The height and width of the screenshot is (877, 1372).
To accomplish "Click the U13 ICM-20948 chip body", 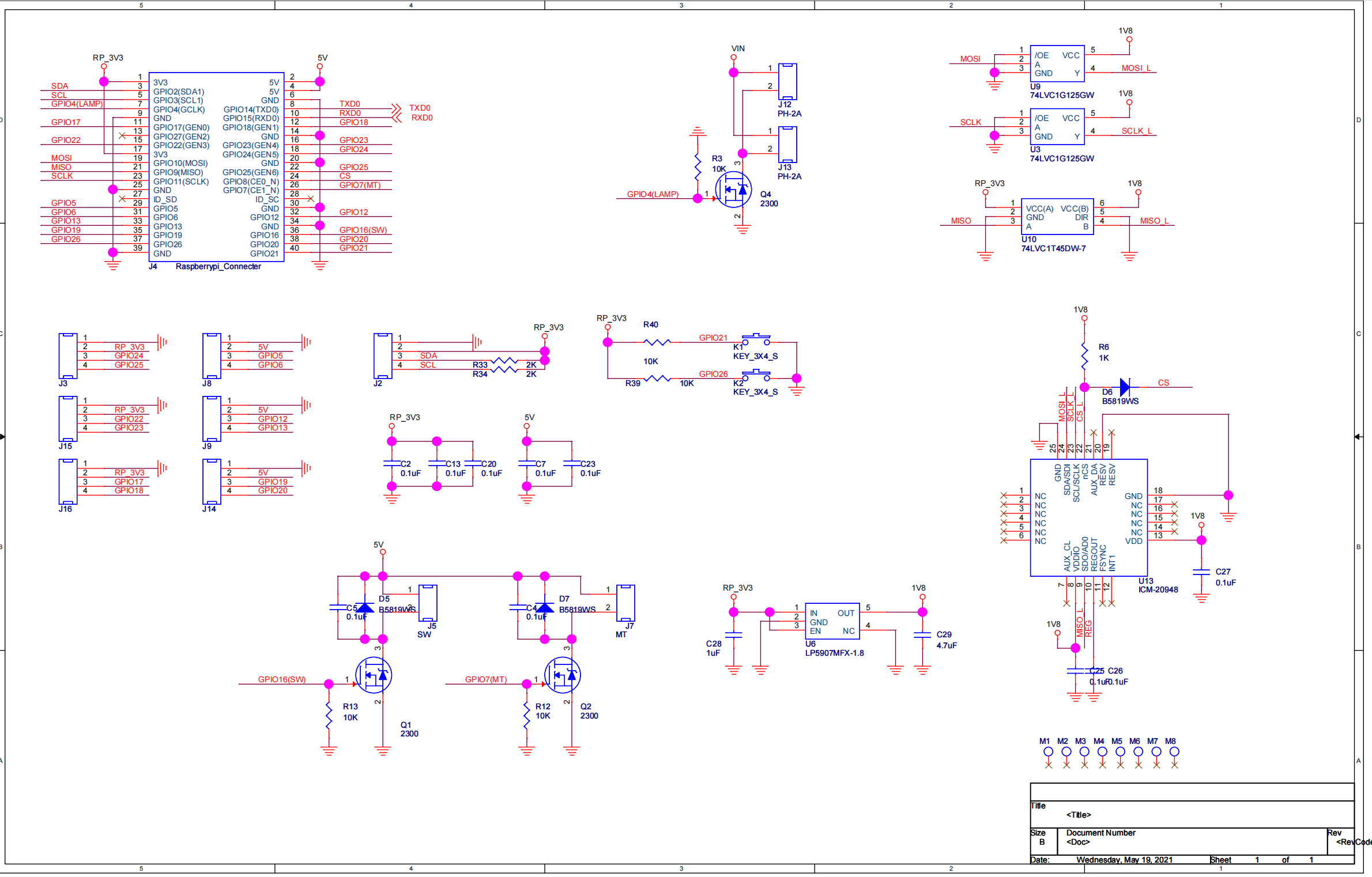I will click(1088, 518).
